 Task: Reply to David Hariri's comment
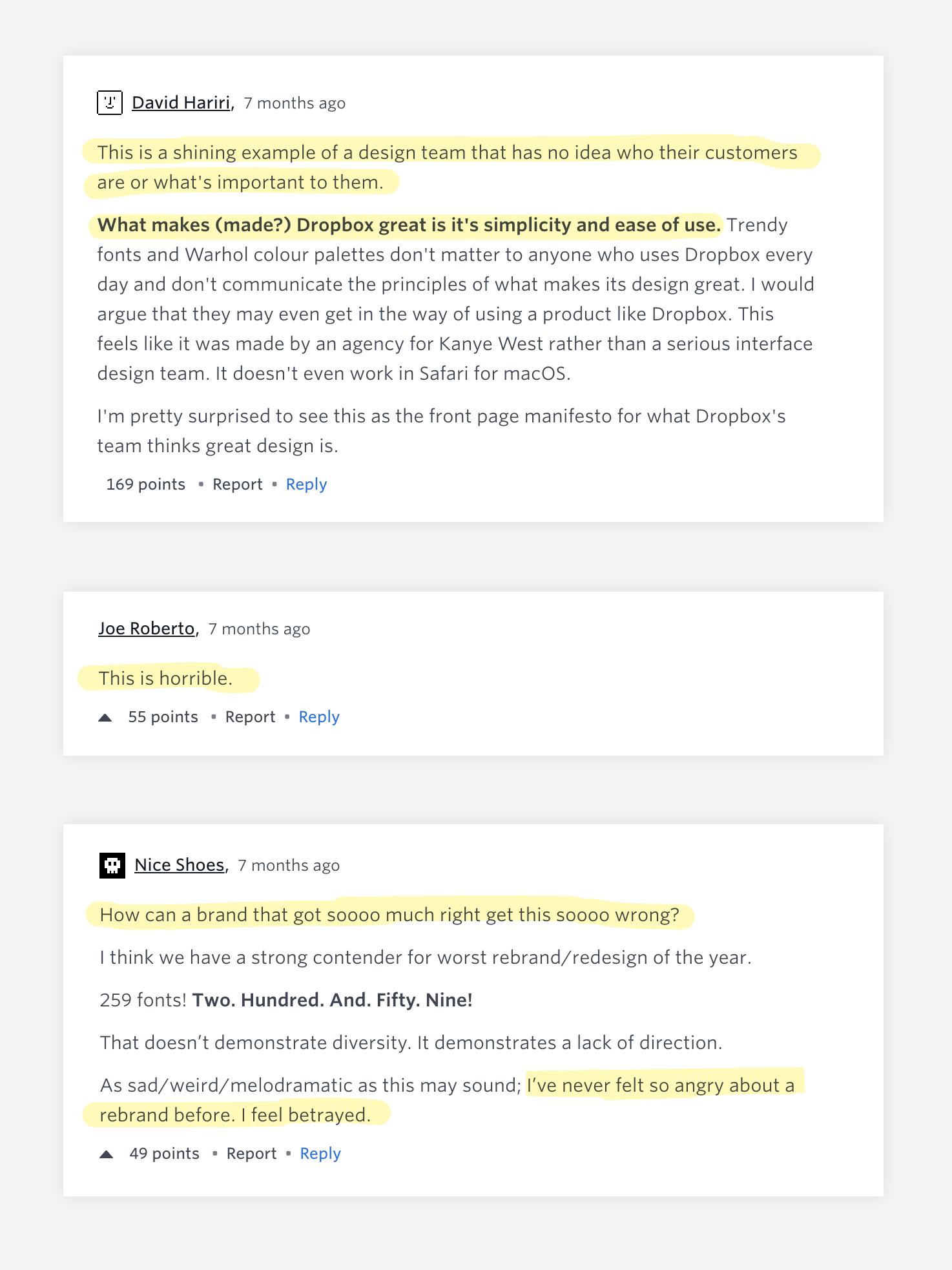tap(306, 484)
